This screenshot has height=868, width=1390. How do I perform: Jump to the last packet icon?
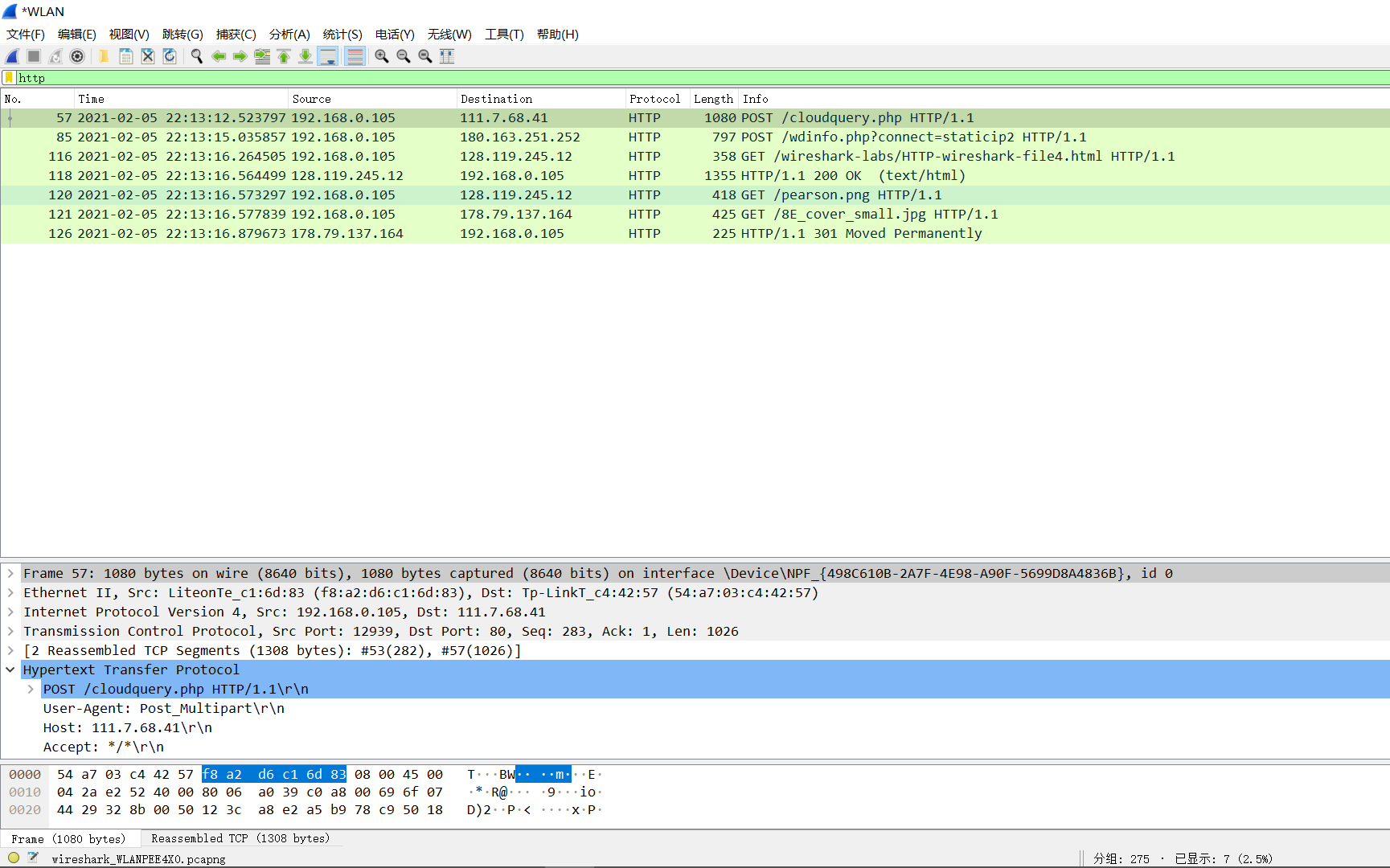click(305, 56)
